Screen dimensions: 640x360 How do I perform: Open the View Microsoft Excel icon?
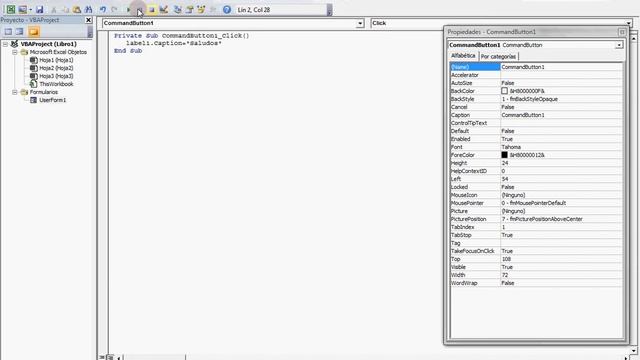tap(11, 9)
